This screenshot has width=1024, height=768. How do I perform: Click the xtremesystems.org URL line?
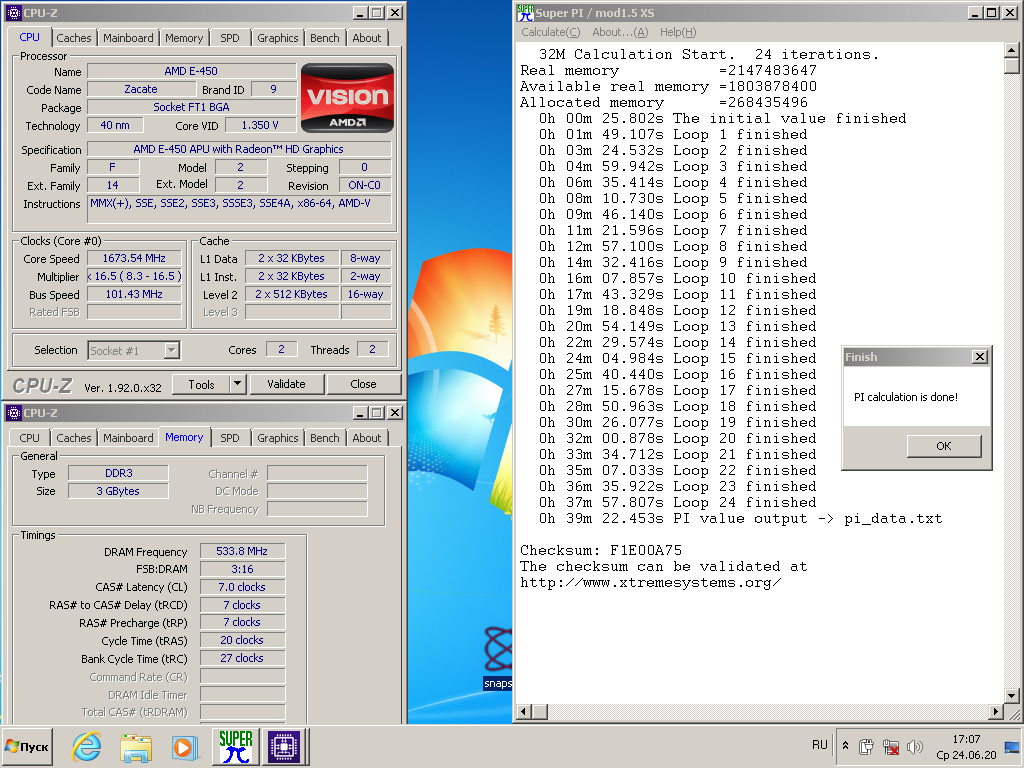pyautogui.click(x=650, y=582)
